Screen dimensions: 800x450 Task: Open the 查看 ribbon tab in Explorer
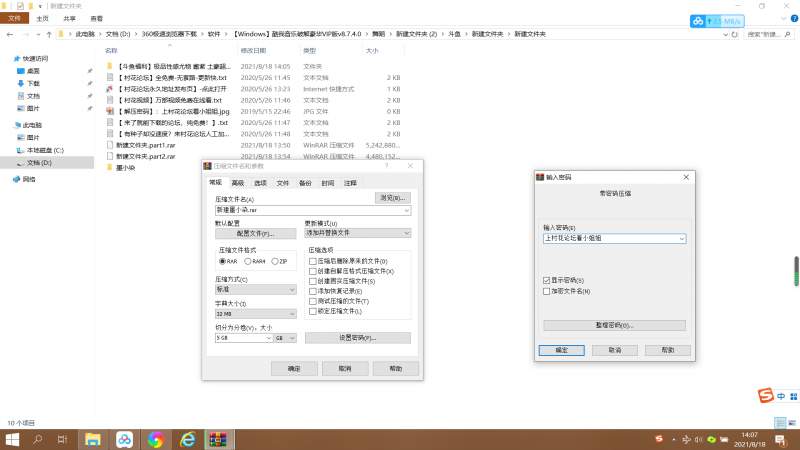(95, 18)
